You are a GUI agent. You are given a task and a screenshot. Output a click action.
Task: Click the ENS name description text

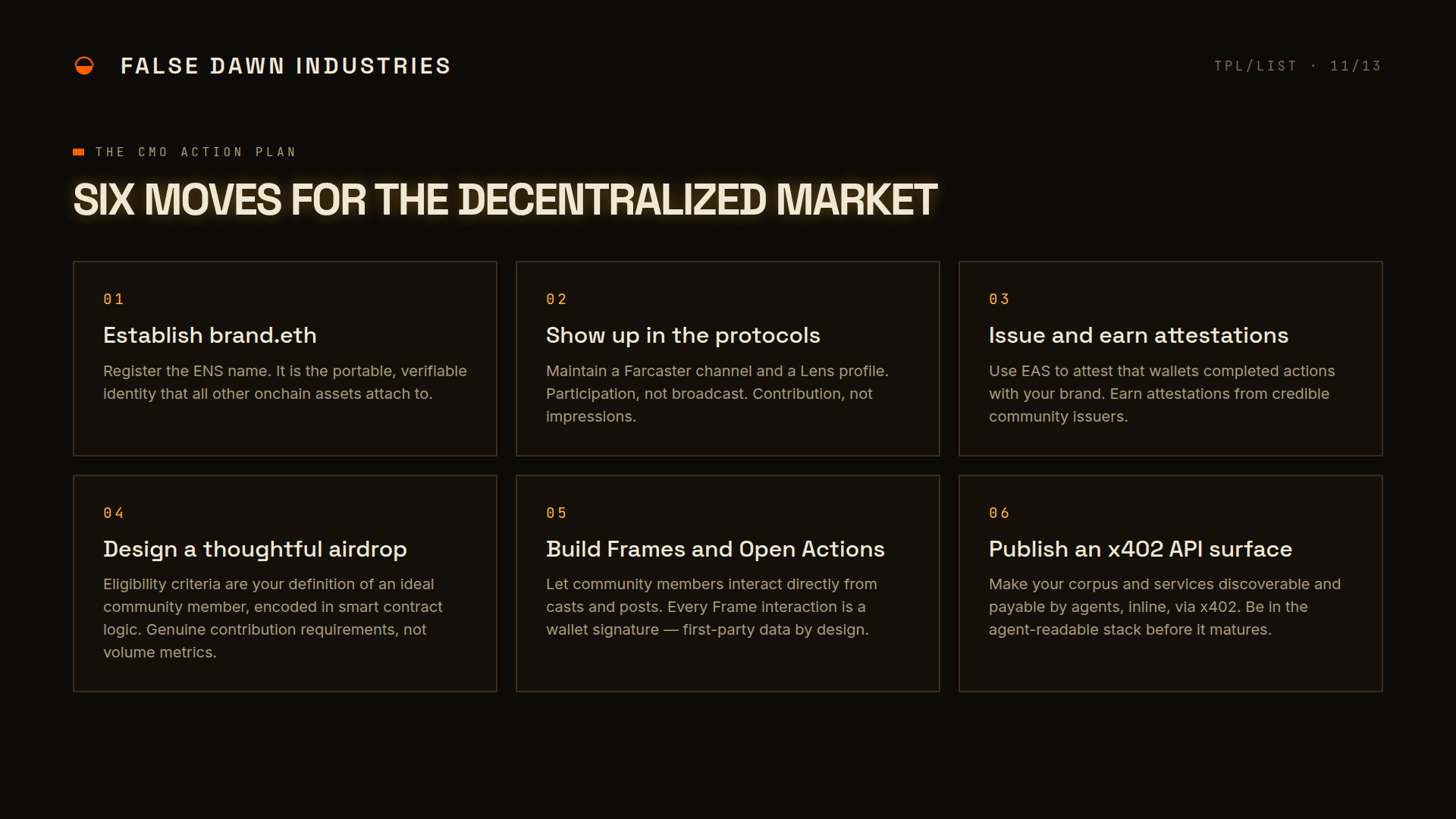(x=285, y=382)
